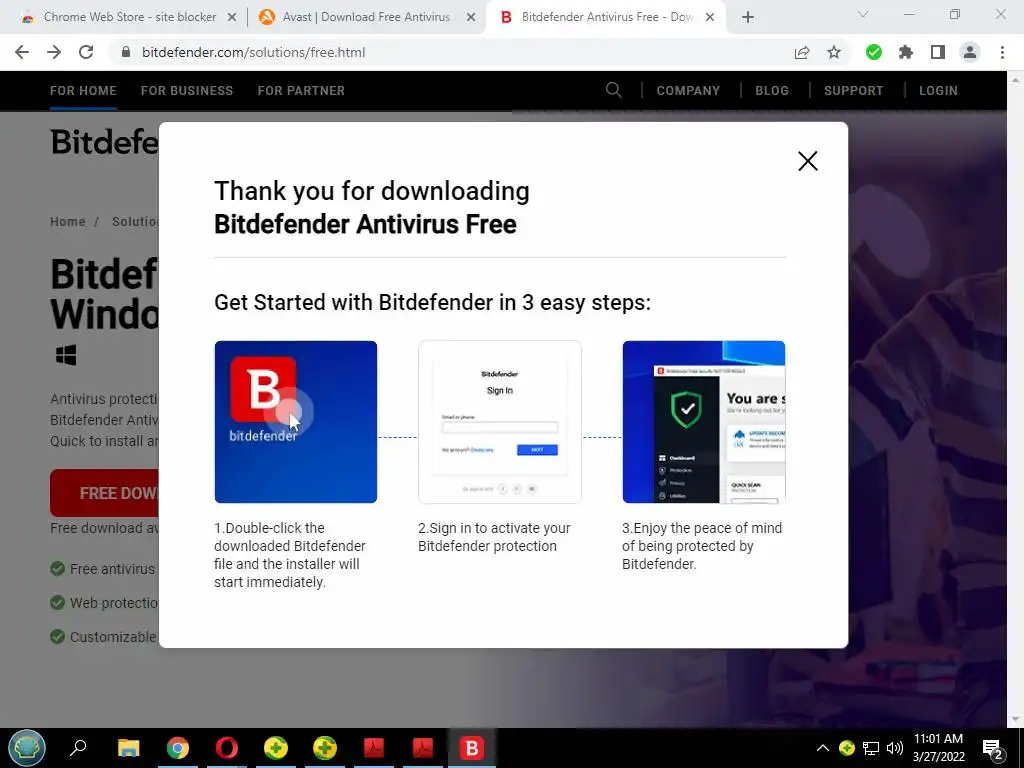The width and height of the screenshot is (1024, 768).
Task: Open the SUPPORT link
Action: [x=853, y=91]
